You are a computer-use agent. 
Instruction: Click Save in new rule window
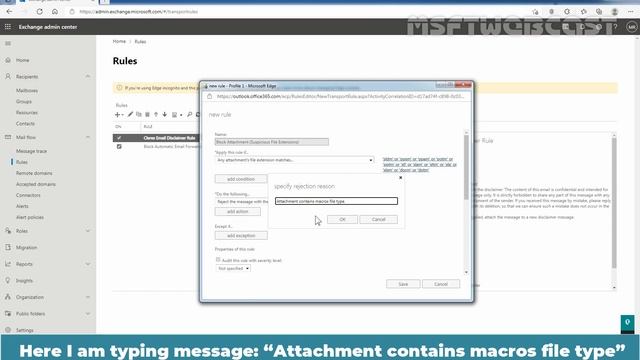[403, 284]
